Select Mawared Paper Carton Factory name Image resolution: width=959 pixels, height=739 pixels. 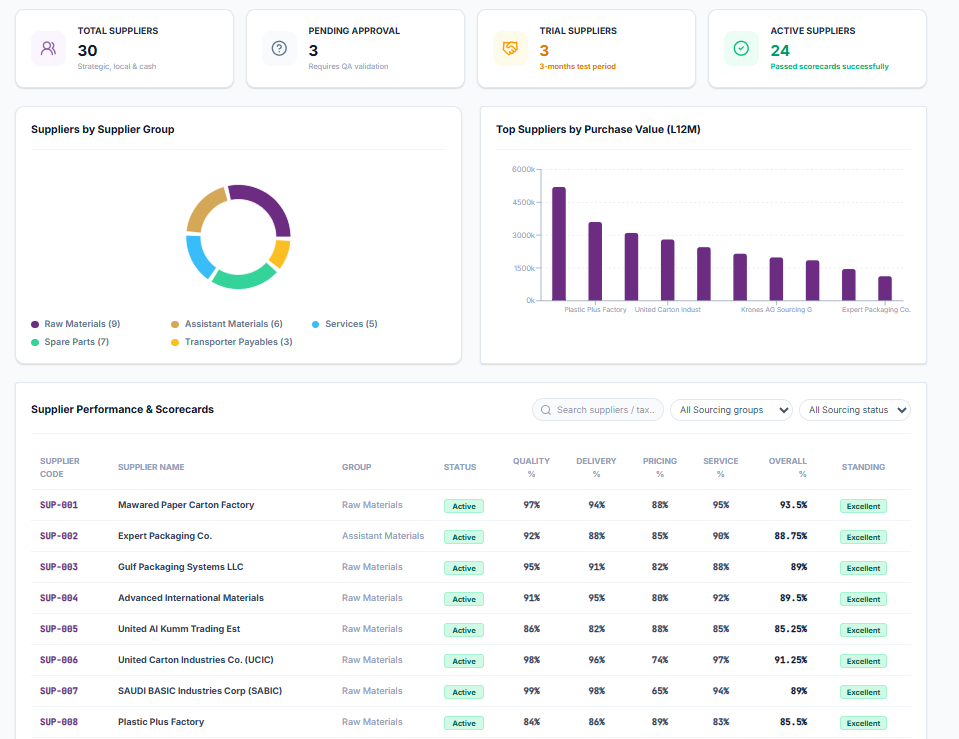186,505
